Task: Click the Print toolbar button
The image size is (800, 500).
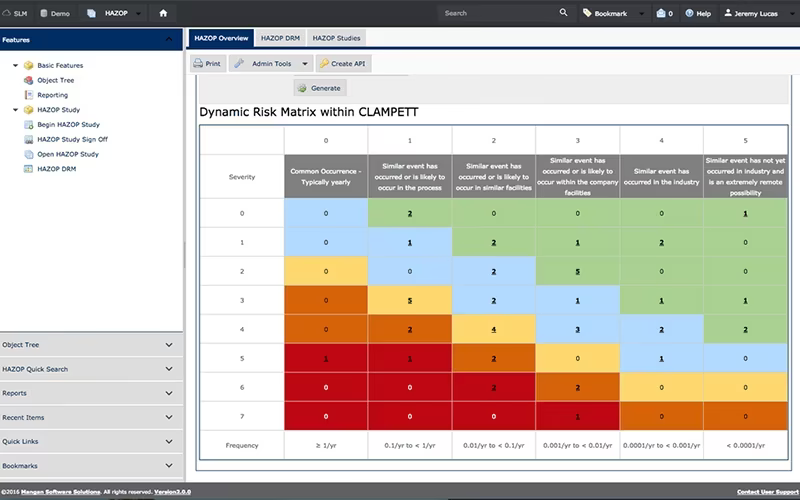Action: click(208, 64)
